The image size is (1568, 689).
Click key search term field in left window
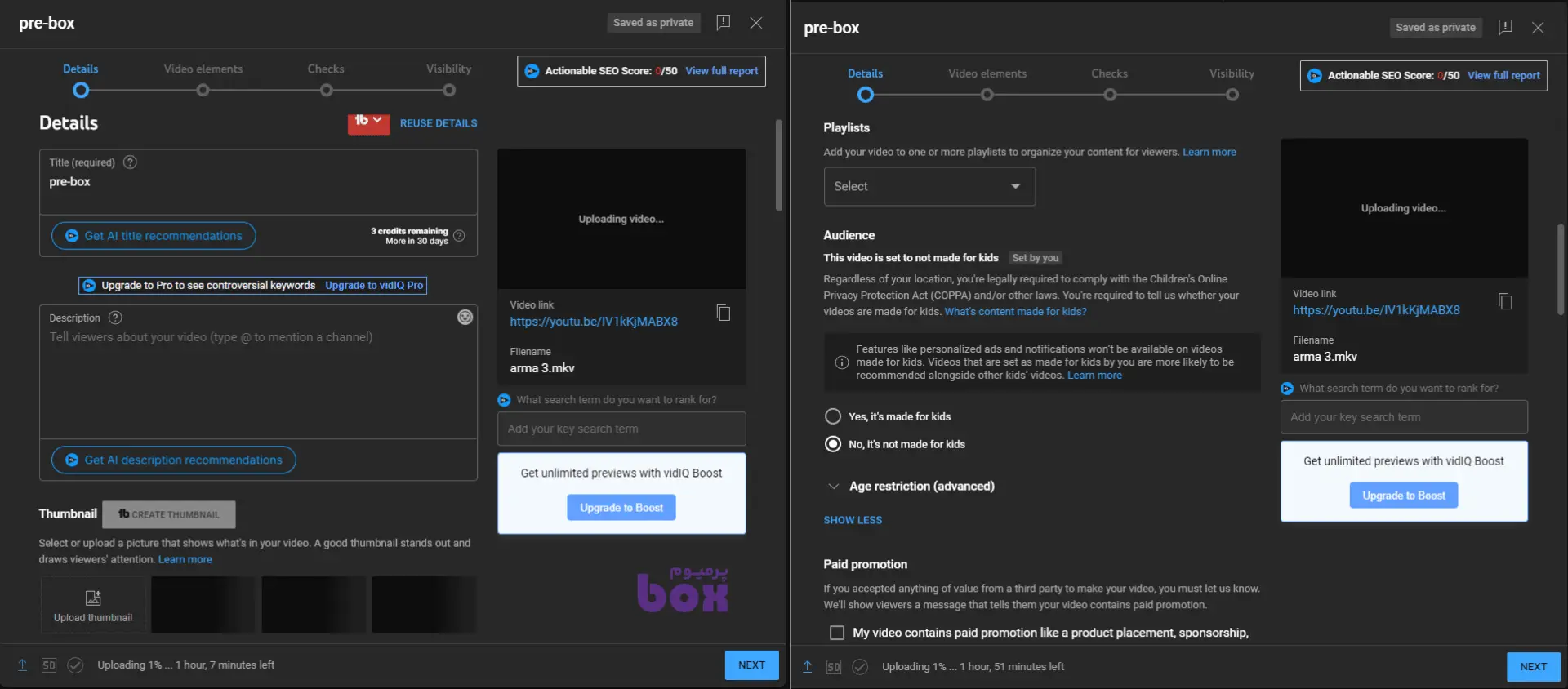pos(621,429)
